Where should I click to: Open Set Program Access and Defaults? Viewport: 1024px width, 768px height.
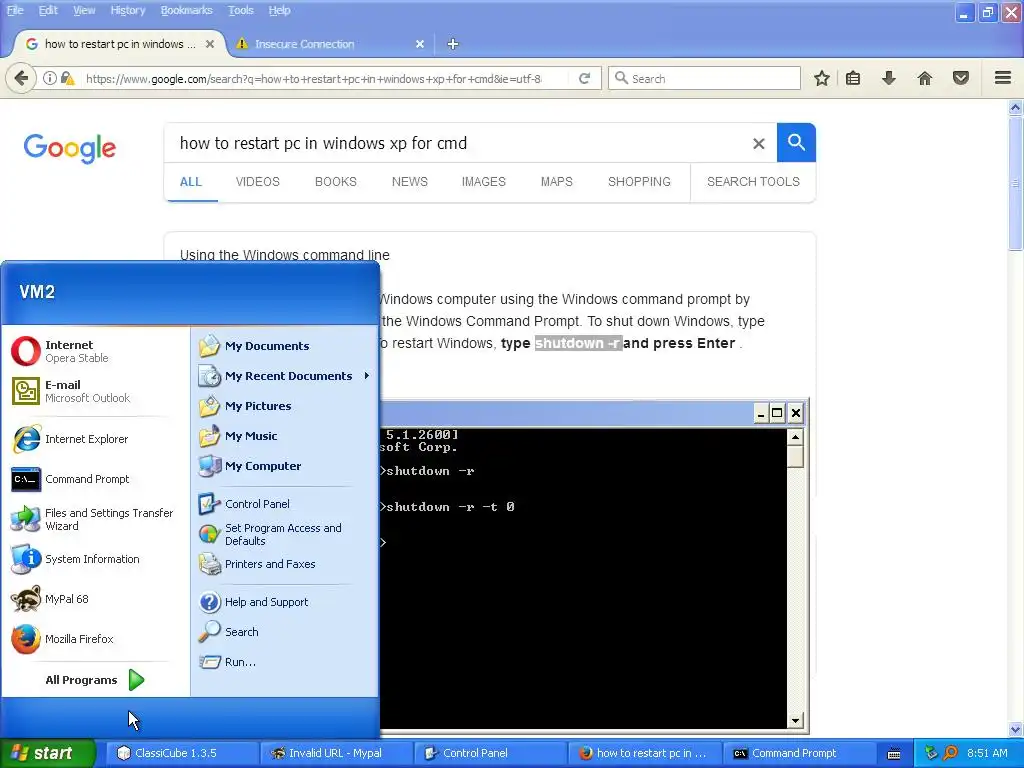[x=285, y=534]
